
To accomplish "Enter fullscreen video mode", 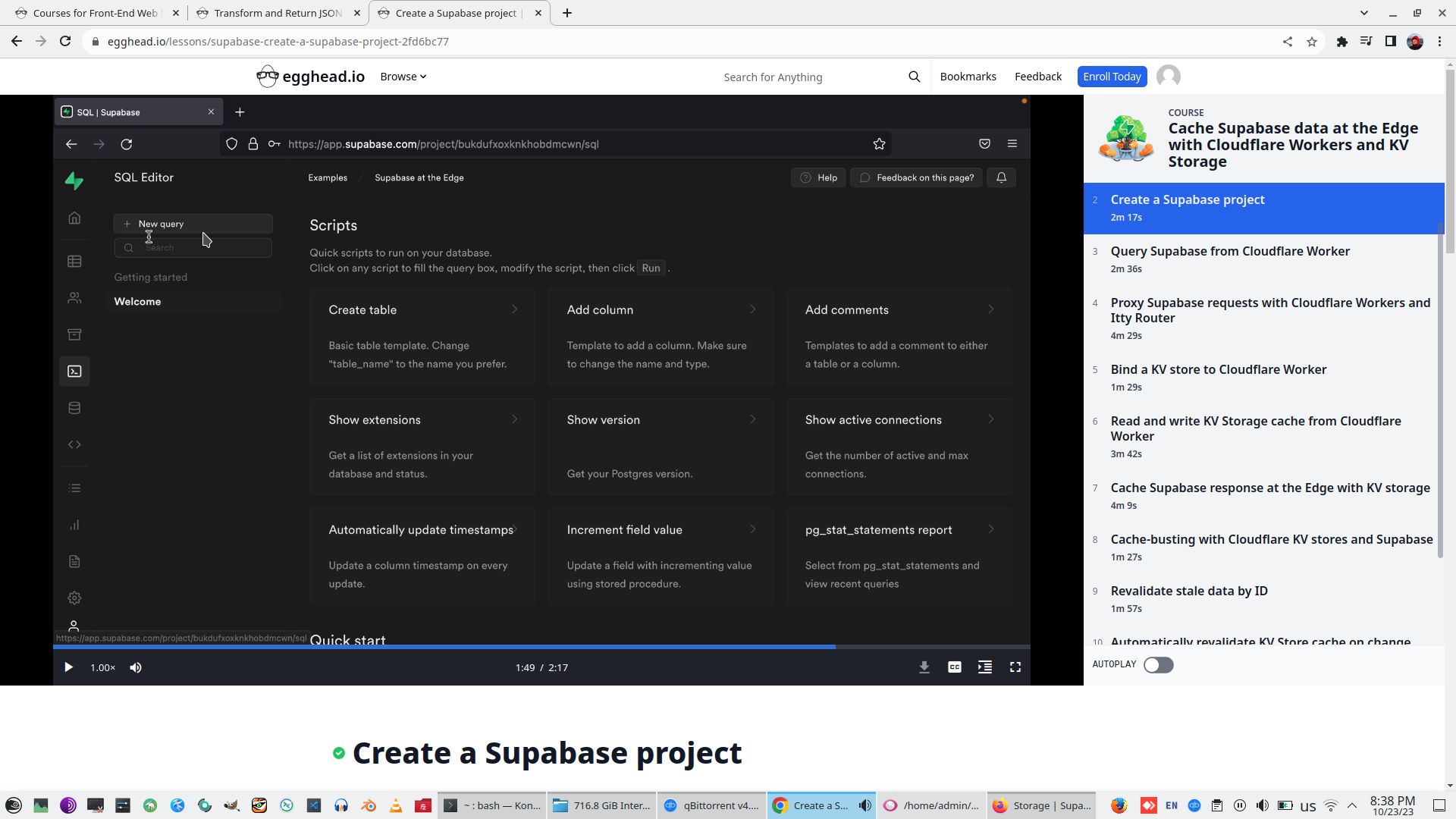I will coord(1015,667).
